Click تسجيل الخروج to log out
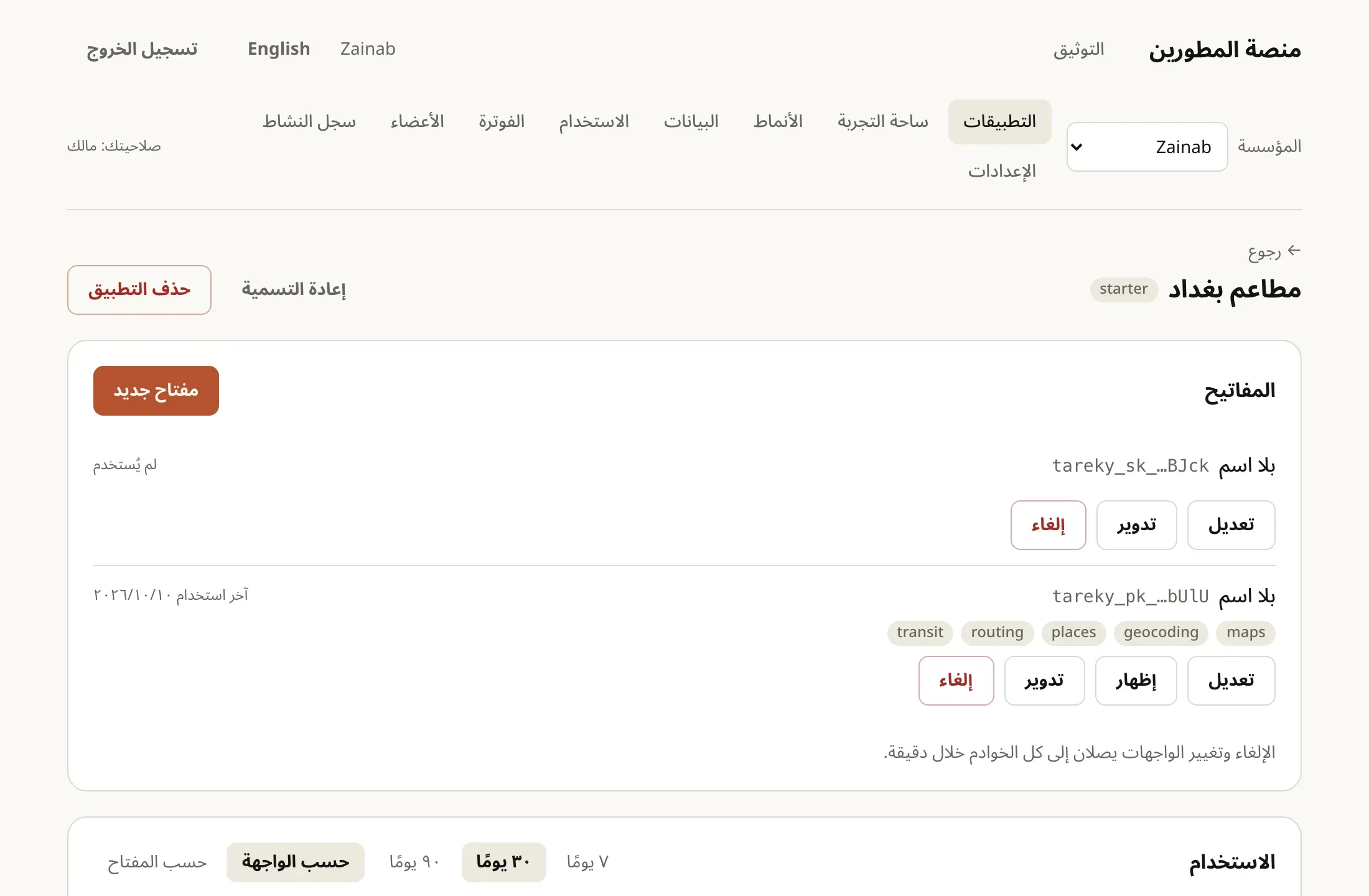This screenshot has height=896, width=1369. 142,49
